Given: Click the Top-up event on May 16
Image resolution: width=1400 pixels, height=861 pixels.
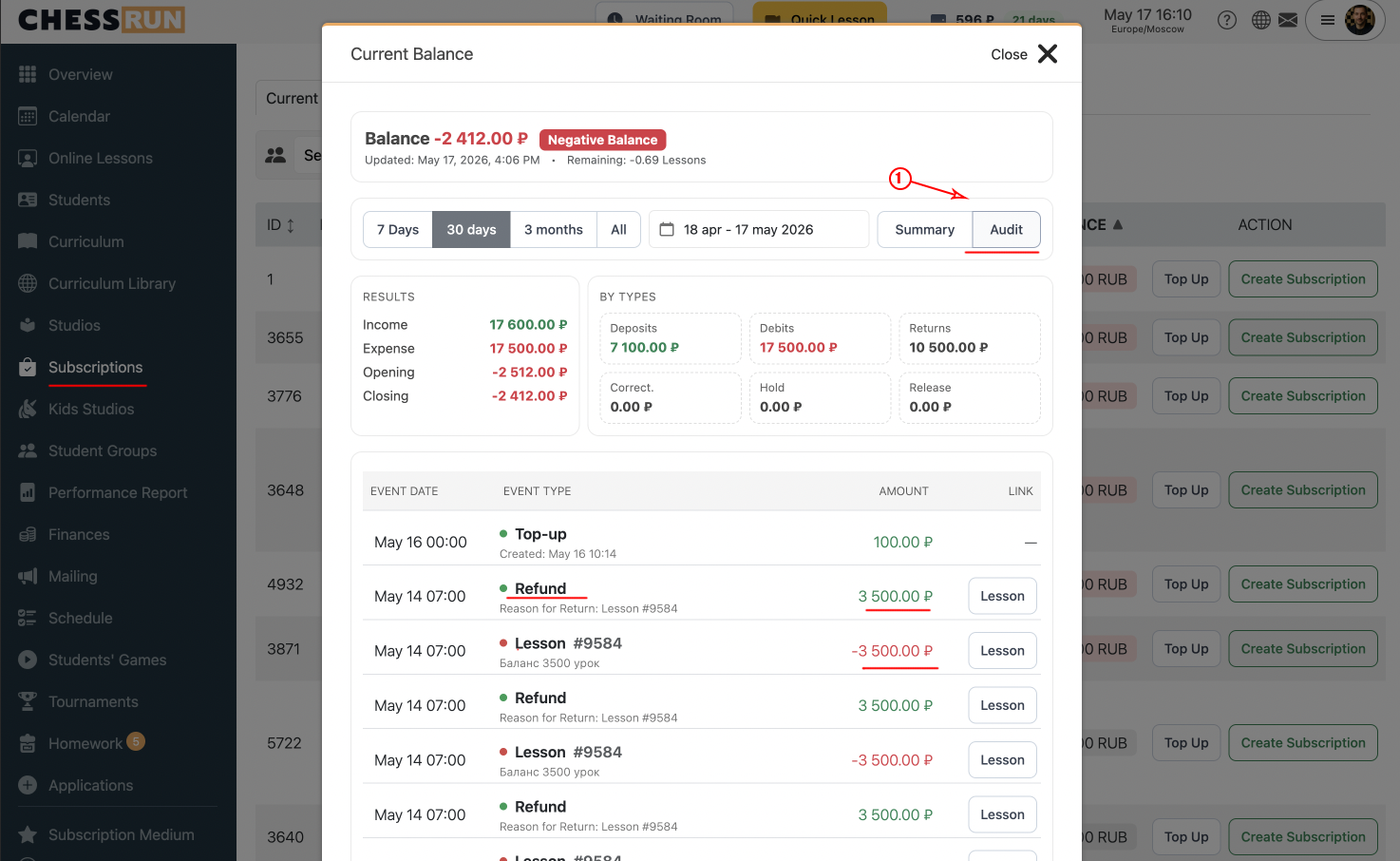Looking at the screenshot, I should click(x=540, y=534).
